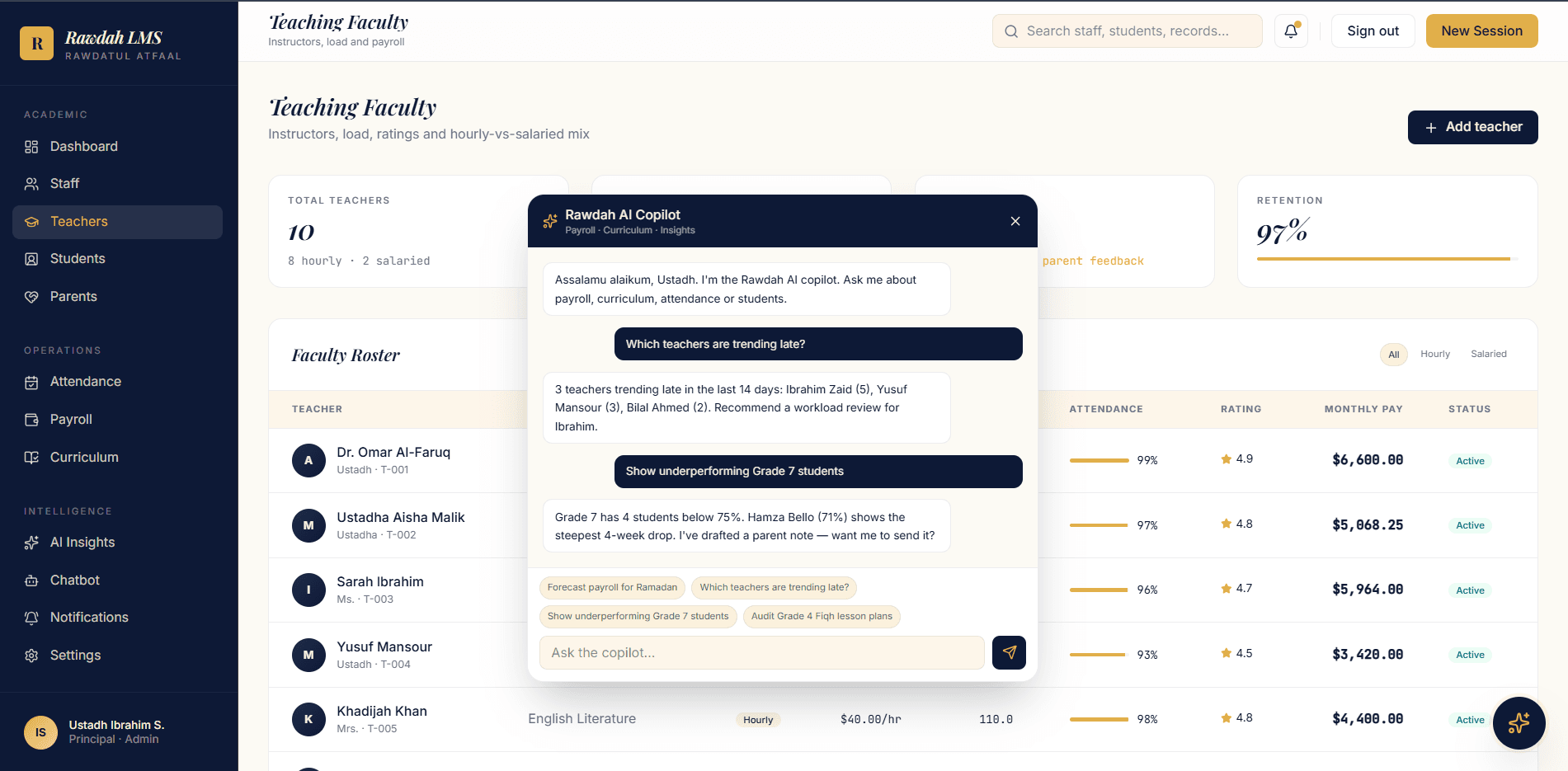This screenshot has width=1568, height=771.
Task: Click the Add teacher button
Action: [1472, 127]
